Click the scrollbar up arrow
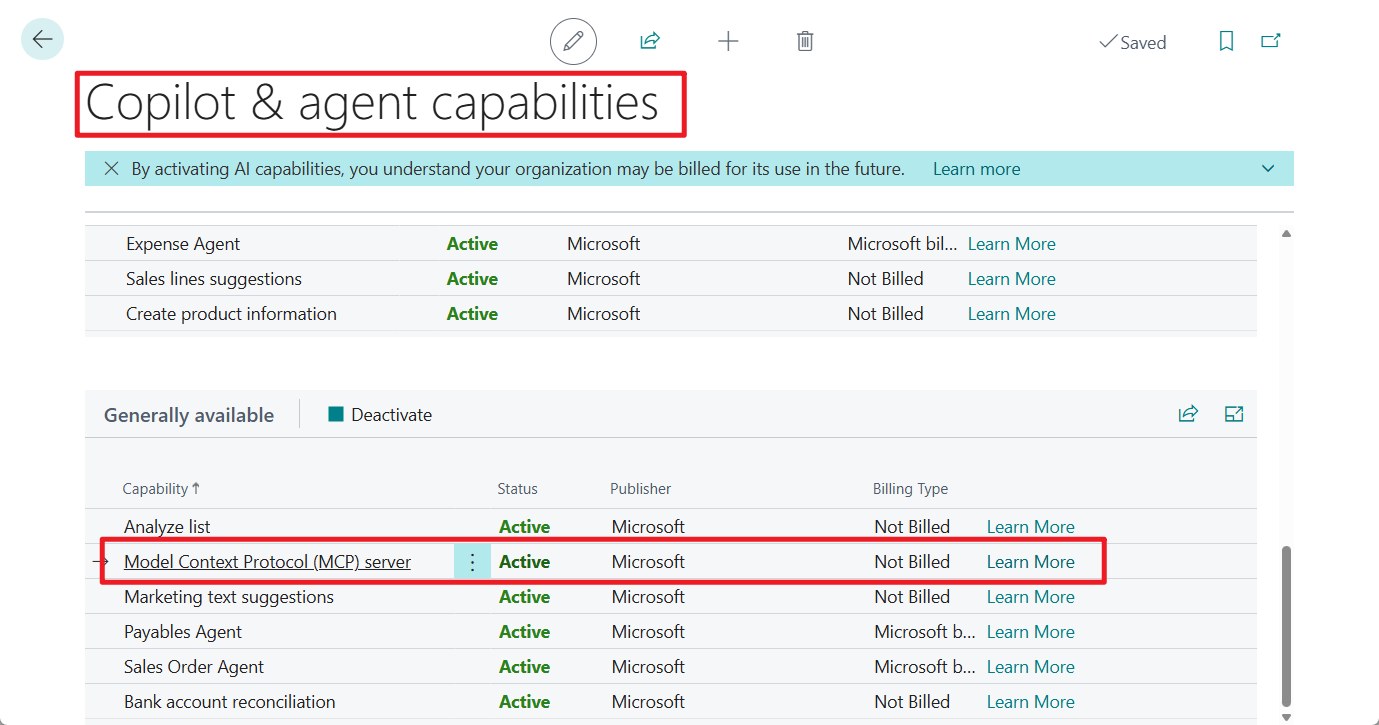The height and width of the screenshot is (725, 1379). [1286, 234]
